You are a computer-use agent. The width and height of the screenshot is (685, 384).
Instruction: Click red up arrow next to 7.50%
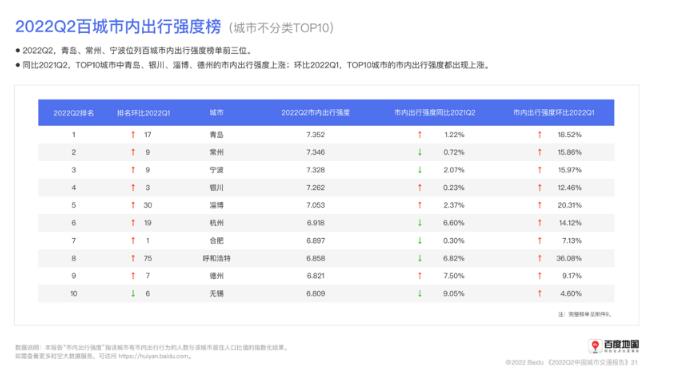coord(420,276)
